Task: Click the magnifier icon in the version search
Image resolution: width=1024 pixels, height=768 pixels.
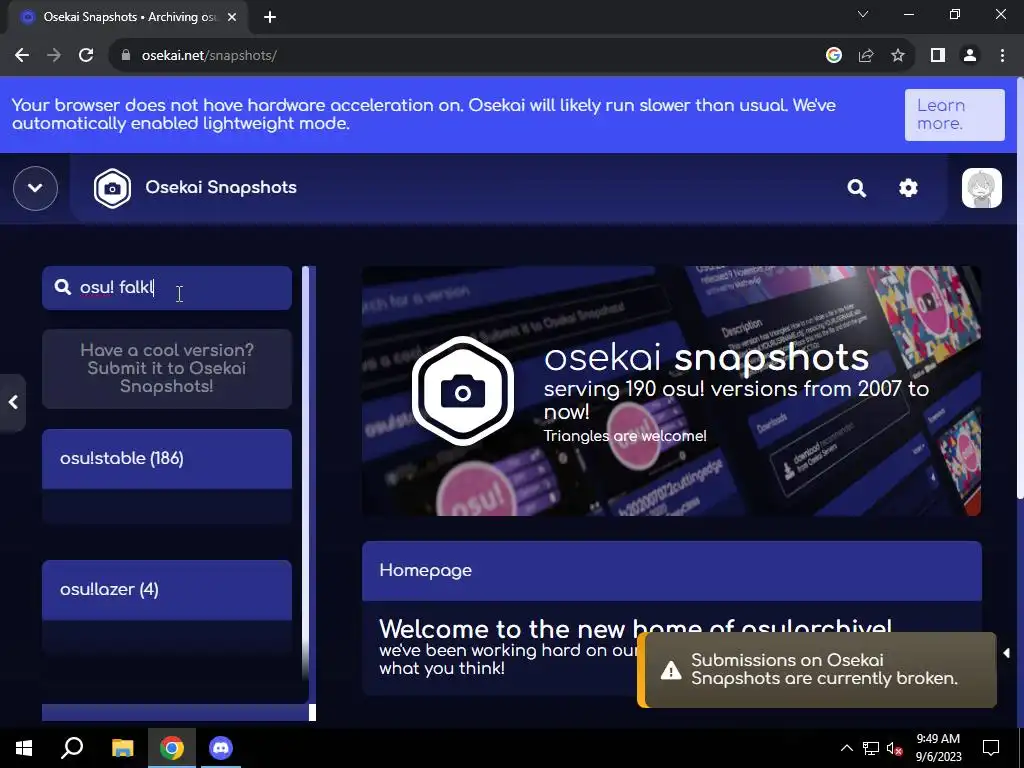Action: [x=62, y=287]
